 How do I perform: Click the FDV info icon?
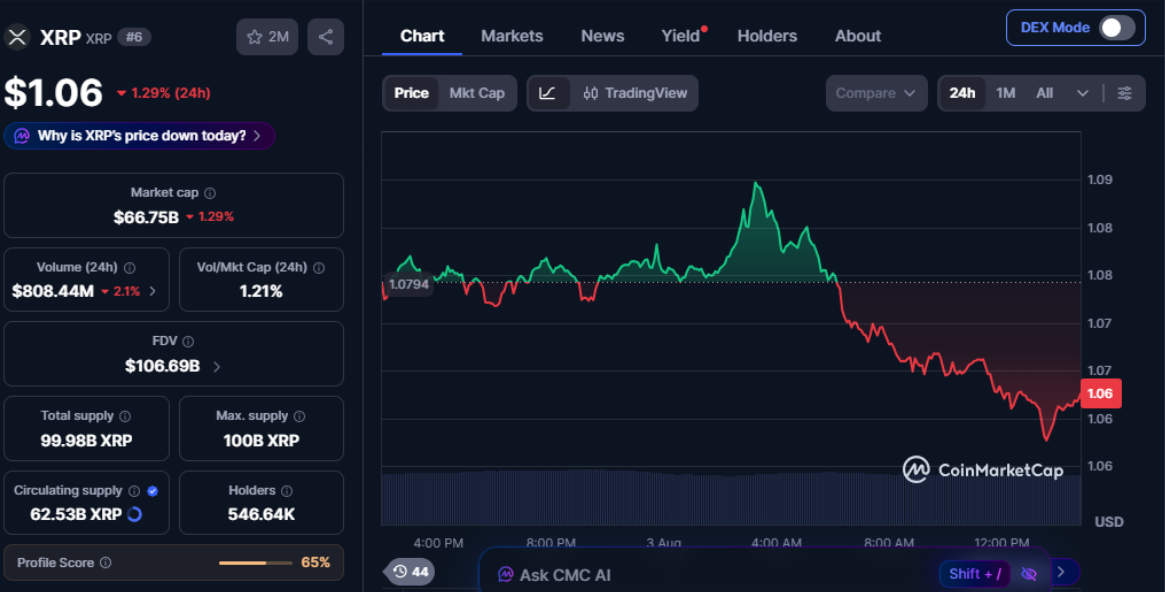[x=188, y=342]
